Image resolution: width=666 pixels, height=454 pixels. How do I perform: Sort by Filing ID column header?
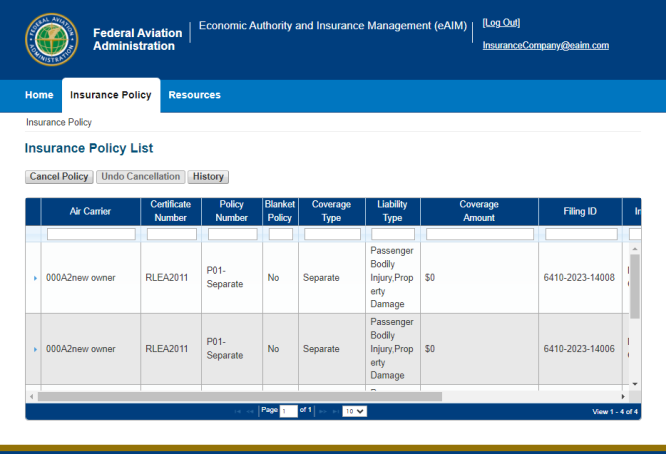580,211
